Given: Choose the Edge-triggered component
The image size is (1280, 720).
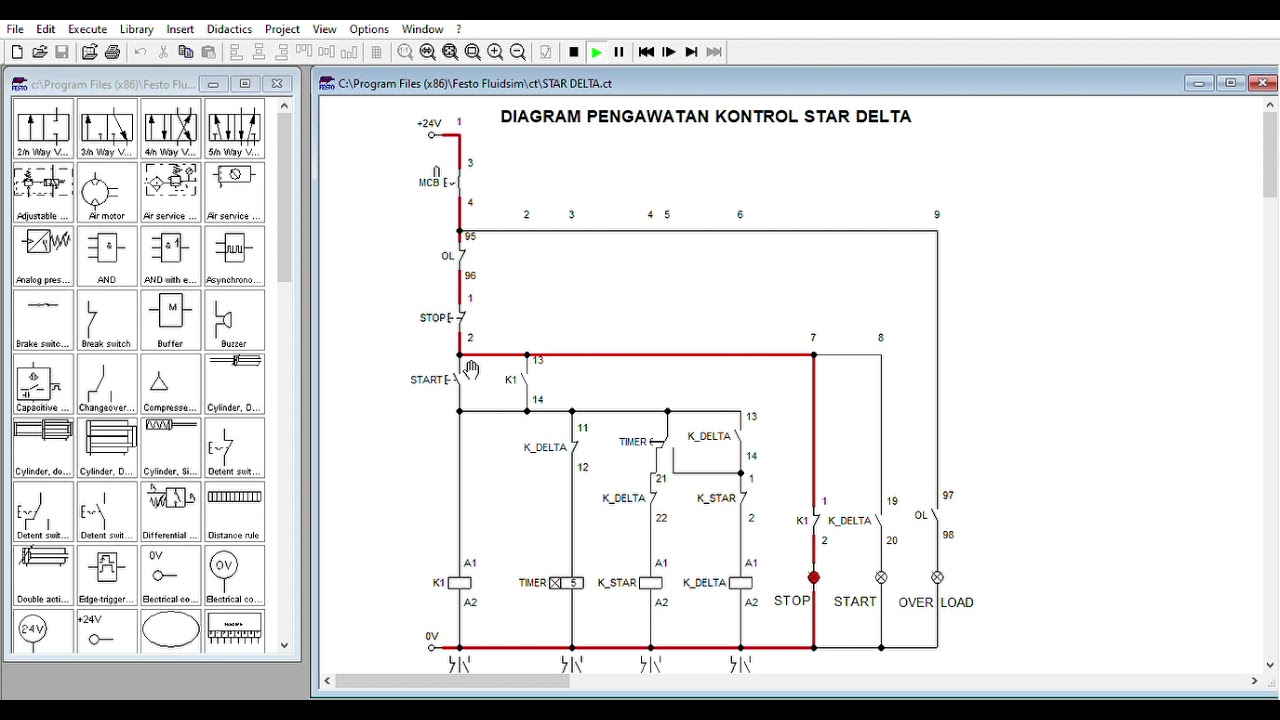Looking at the screenshot, I should coord(107,577).
